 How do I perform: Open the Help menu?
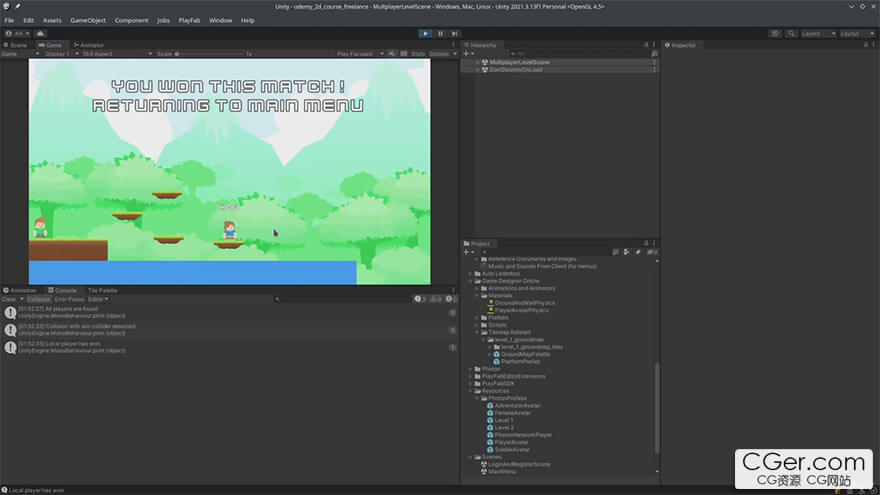(x=248, y=20)
